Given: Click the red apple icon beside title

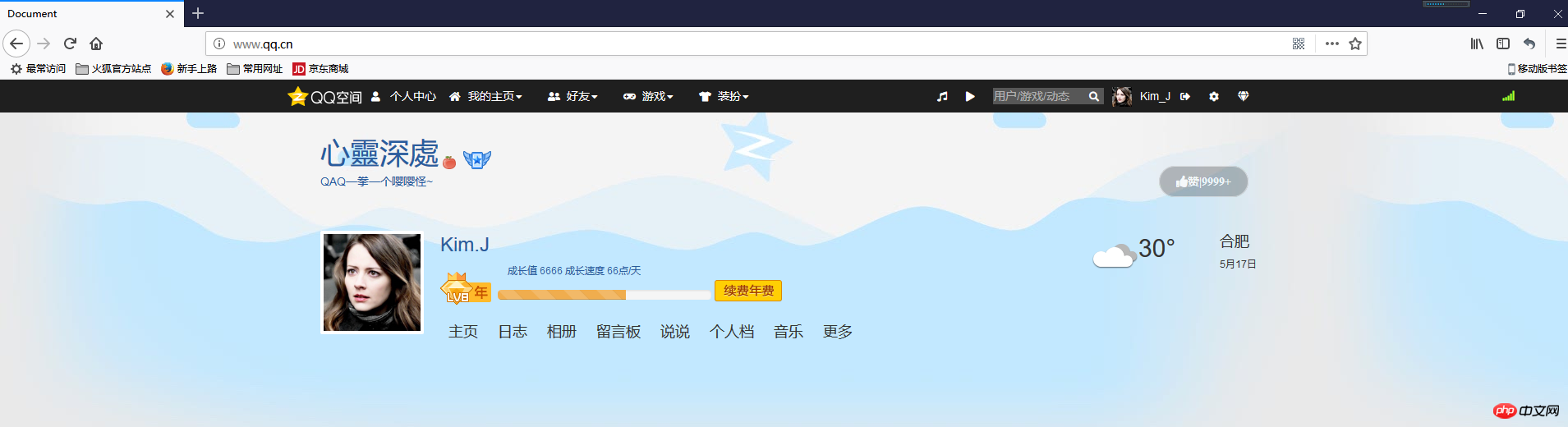Looking at the screenshot, I should point(449,162).
